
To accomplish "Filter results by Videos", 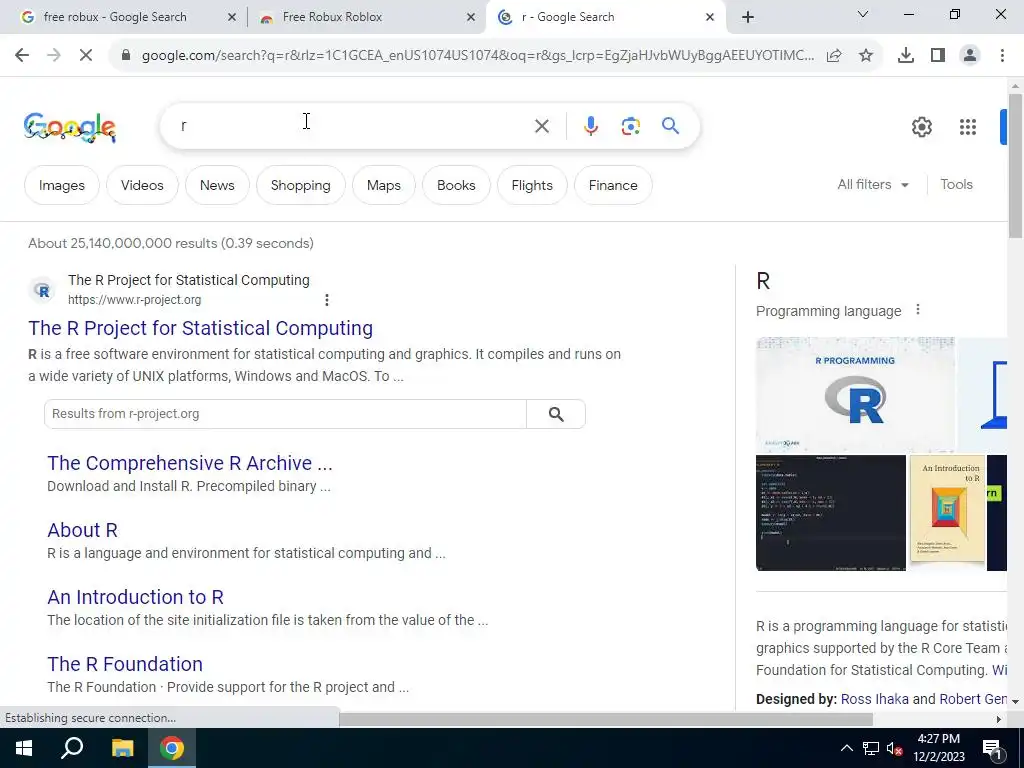I will 142,185.
